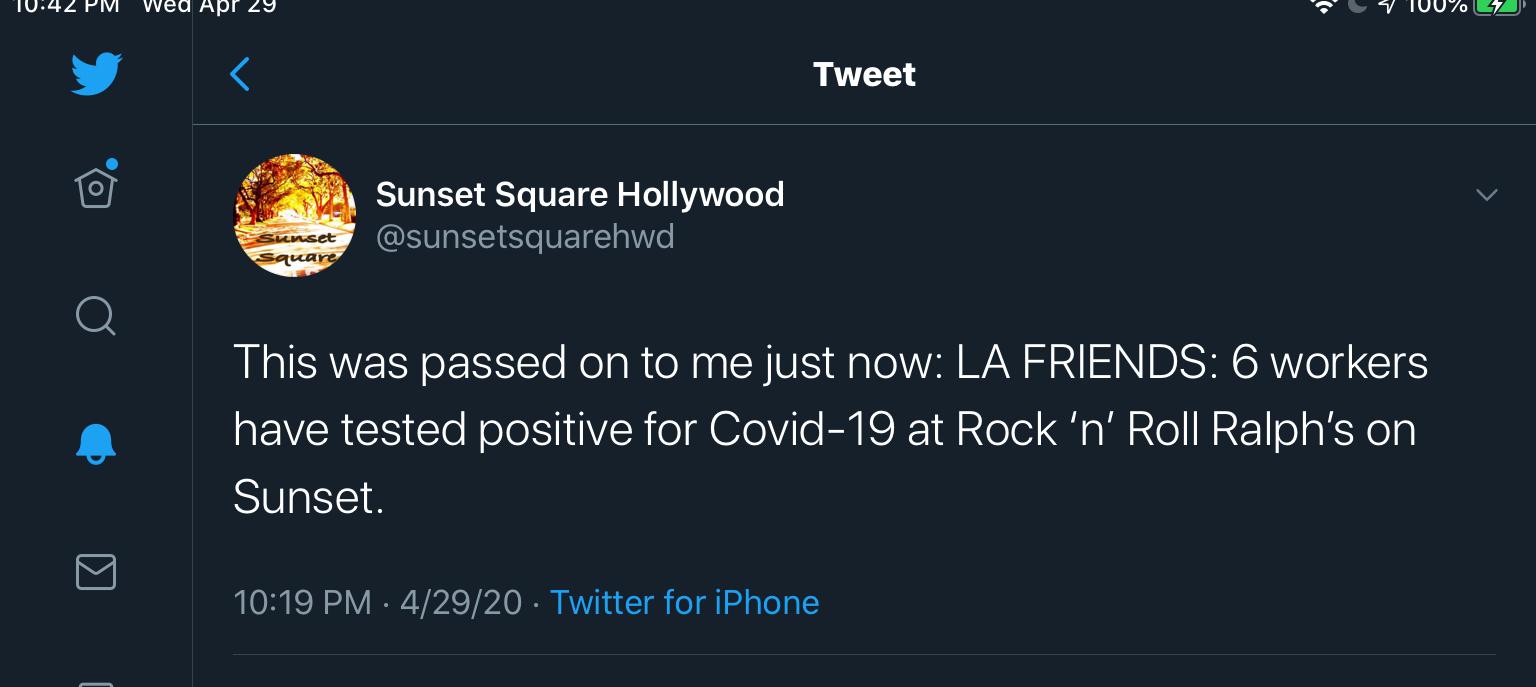Tap the Tweet header title
The width and height of the screenshot is (1536, 687).
point(864,74)
